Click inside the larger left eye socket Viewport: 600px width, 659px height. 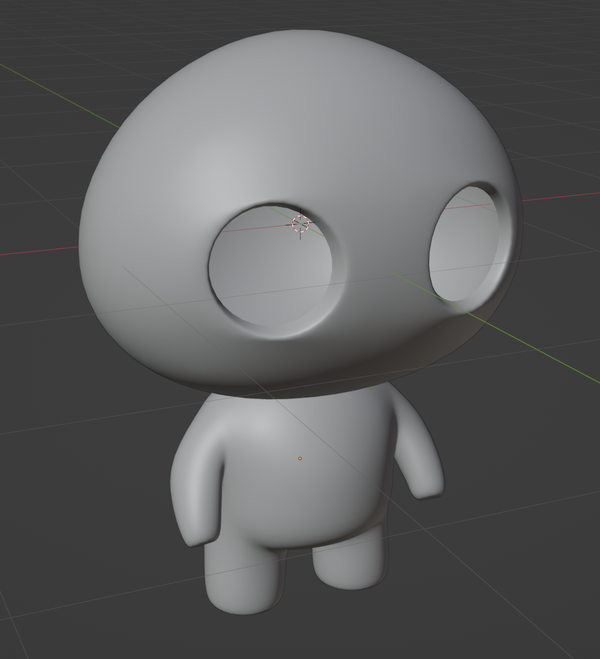tap(270, 268)
